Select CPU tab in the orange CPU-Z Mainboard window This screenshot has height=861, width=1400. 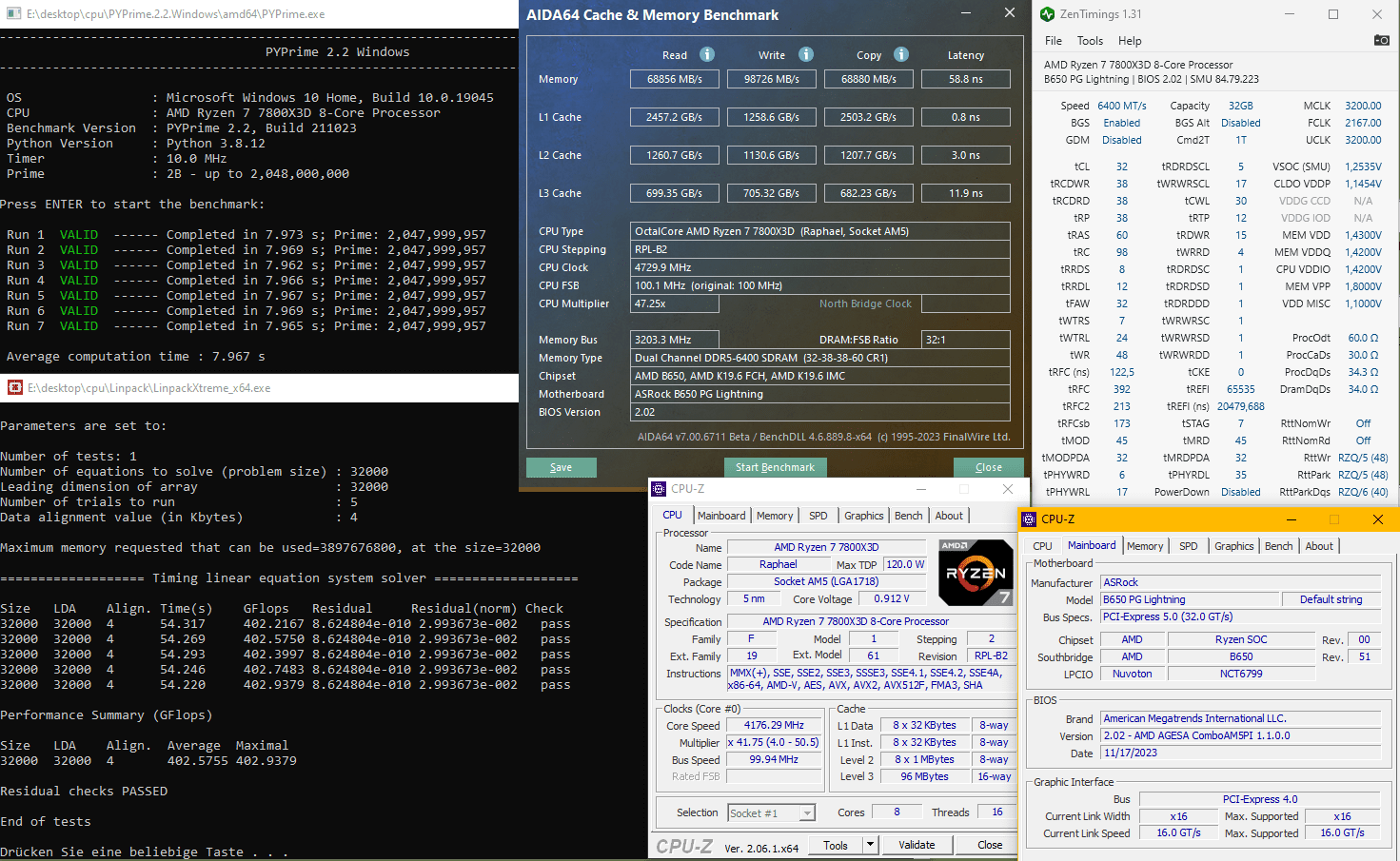(1042, 546)
